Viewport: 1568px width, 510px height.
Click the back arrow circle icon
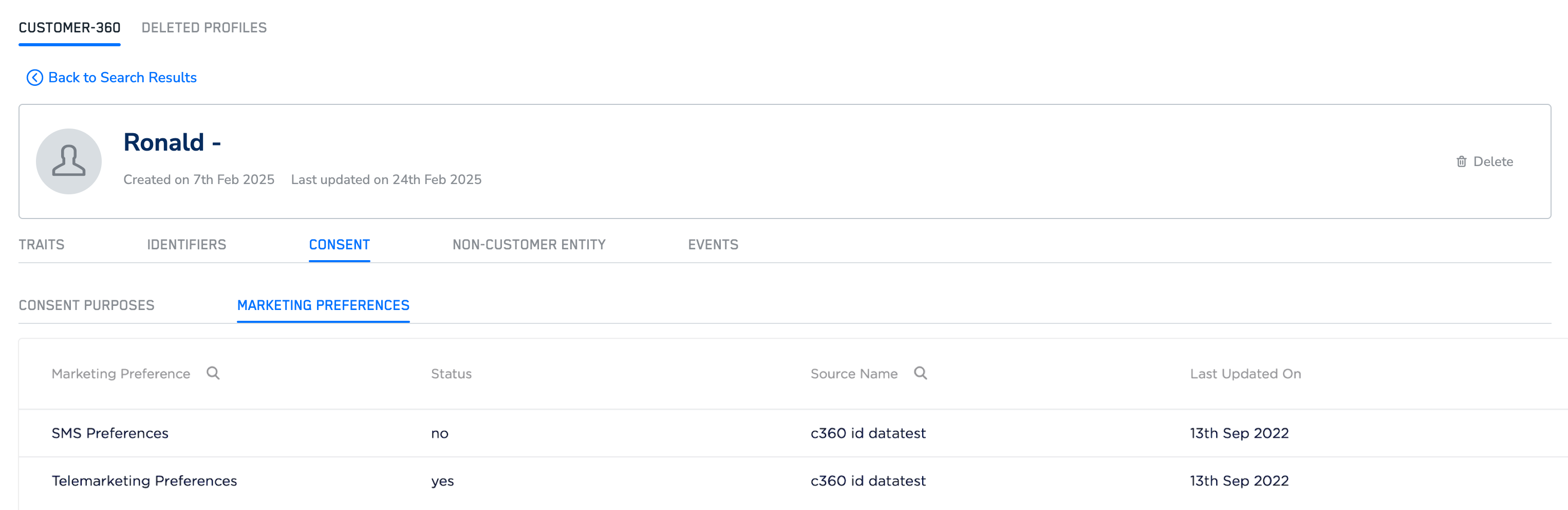(35, 78)
